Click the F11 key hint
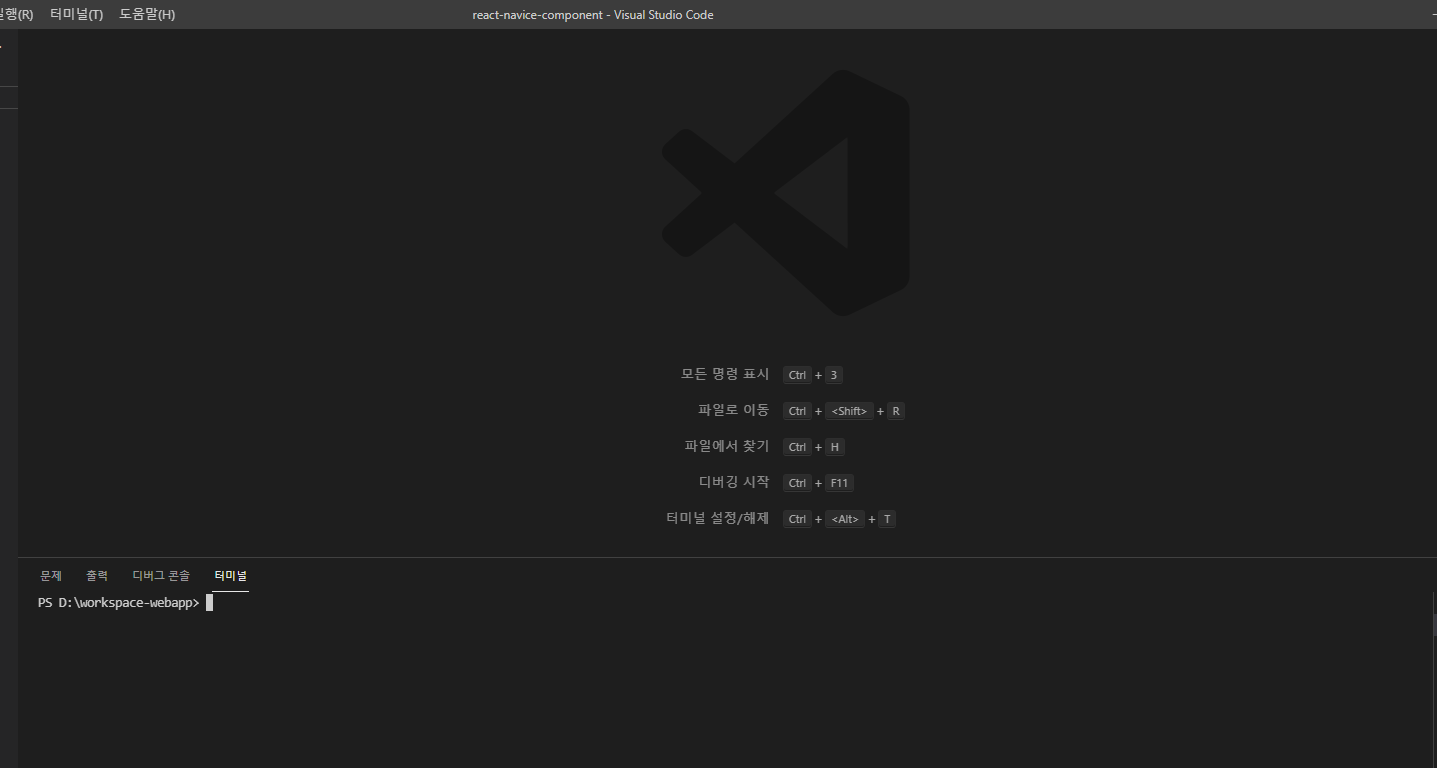1437x768 pixels. (x=839, y=483)
